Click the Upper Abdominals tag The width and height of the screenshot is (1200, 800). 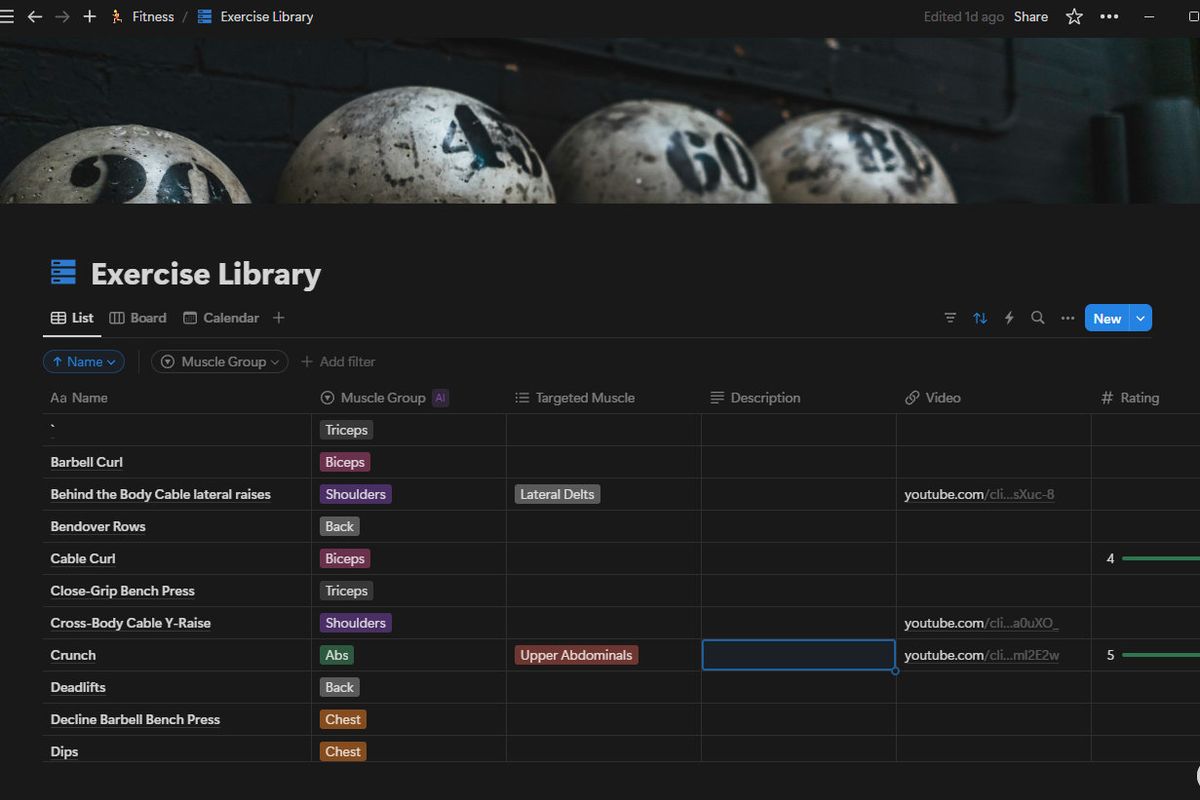pos(576,655)
